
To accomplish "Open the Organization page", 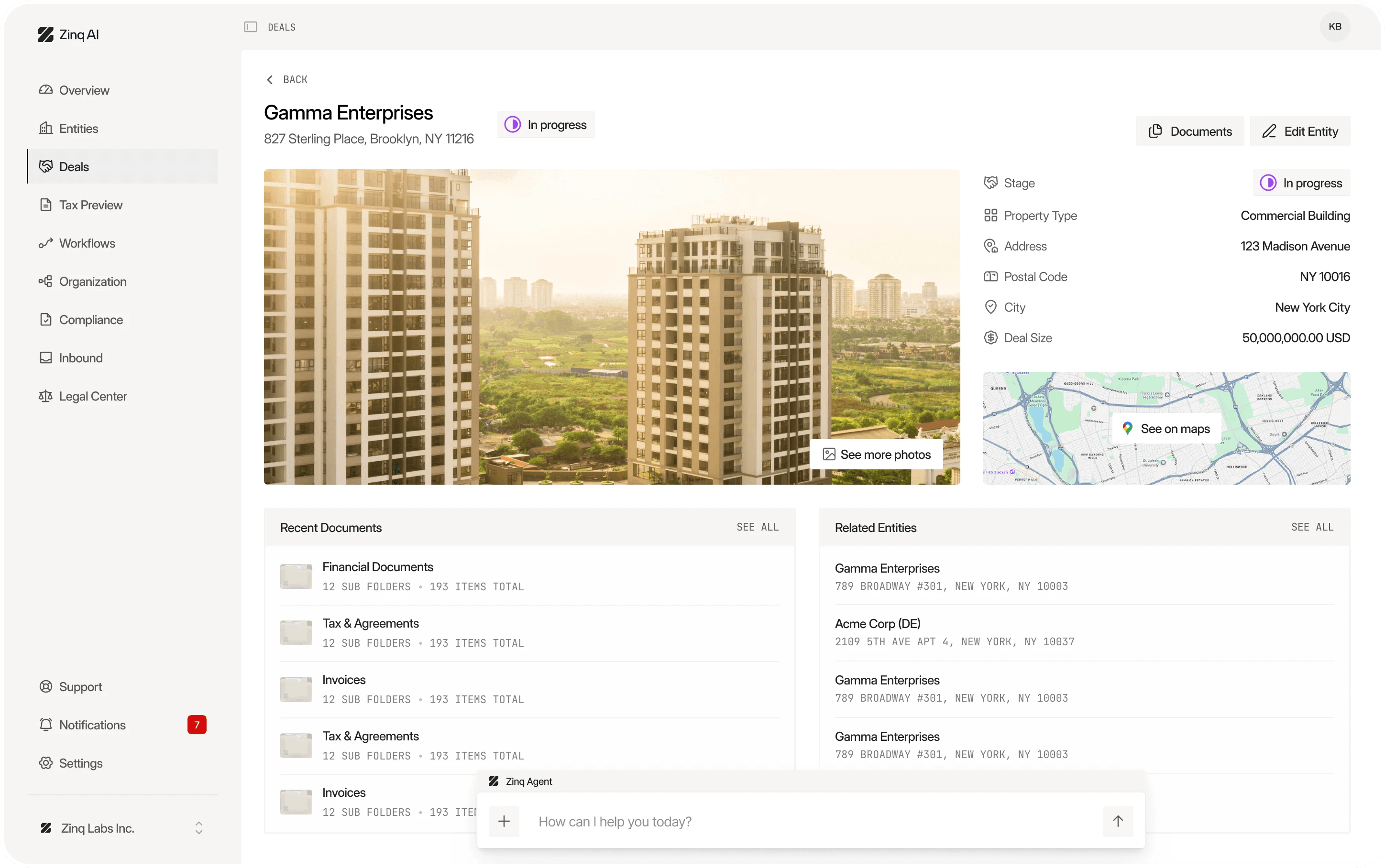I will coord(122,282).
